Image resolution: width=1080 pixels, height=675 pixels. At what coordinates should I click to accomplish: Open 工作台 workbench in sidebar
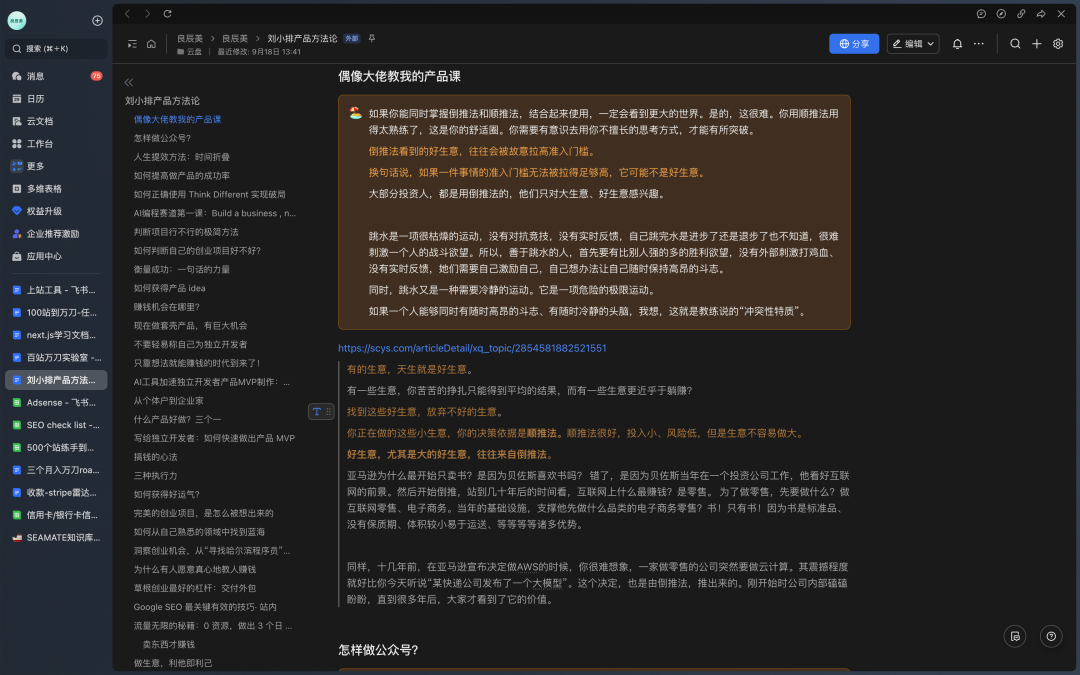click(56, 144)
